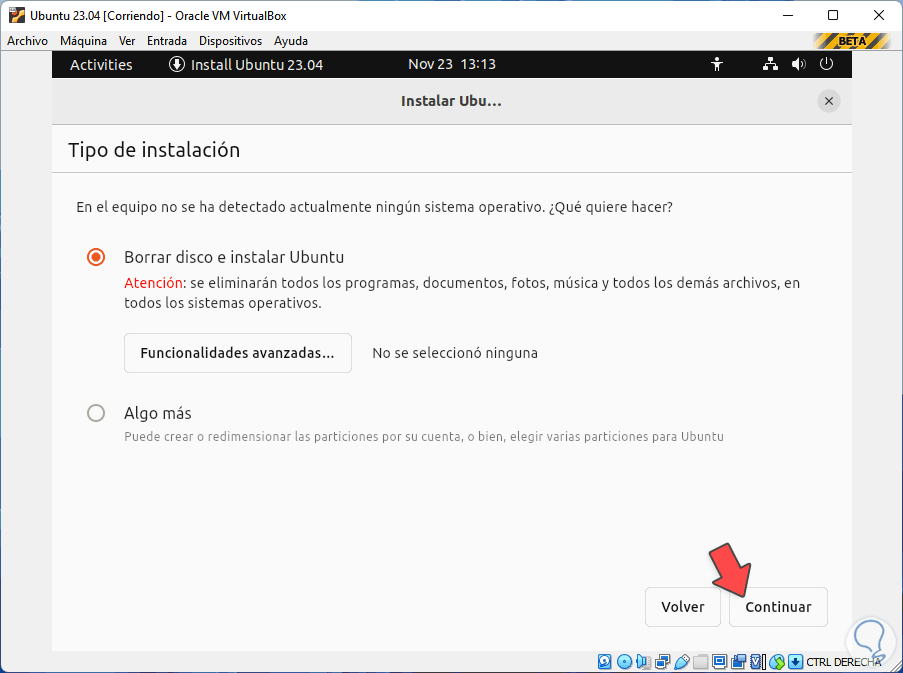Click the shared folders icon in status bar
The height and width of the screenshot is (673, 903).
(x=700, y=661)
